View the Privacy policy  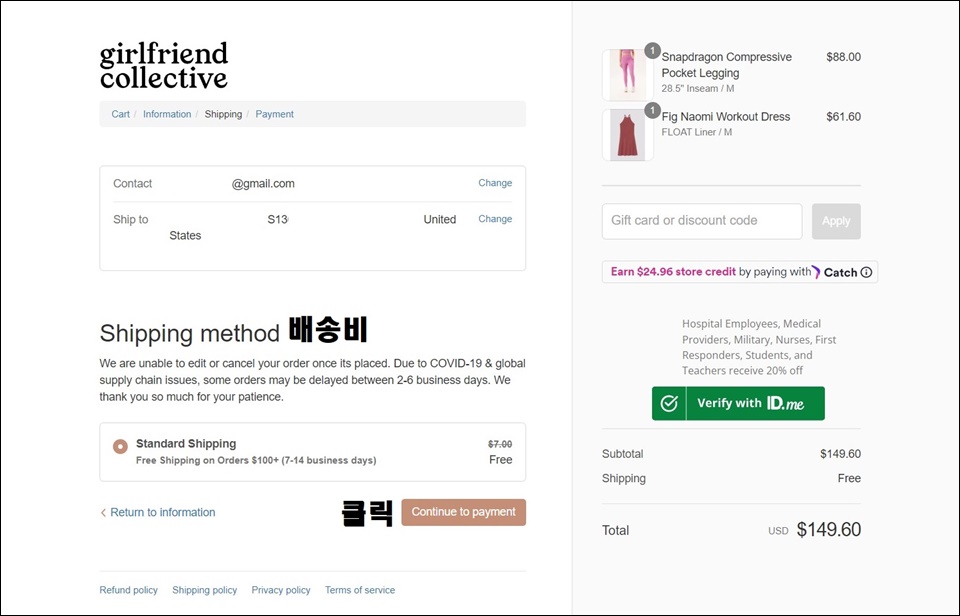pyautogui.click(x=281, y=590)
